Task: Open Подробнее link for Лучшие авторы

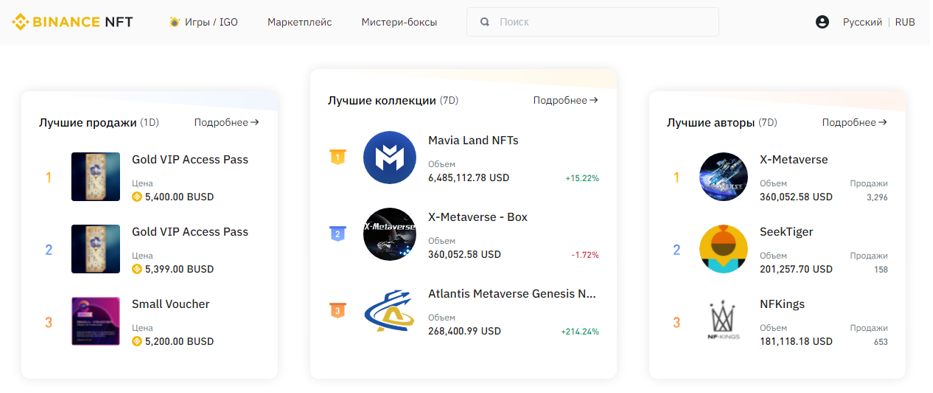Action: click(854, 122)
